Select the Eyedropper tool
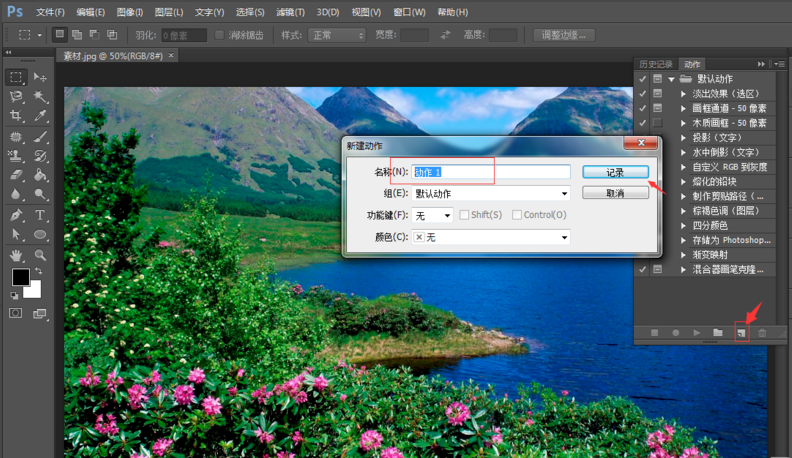792x458 pixels. tap(41, 117)
